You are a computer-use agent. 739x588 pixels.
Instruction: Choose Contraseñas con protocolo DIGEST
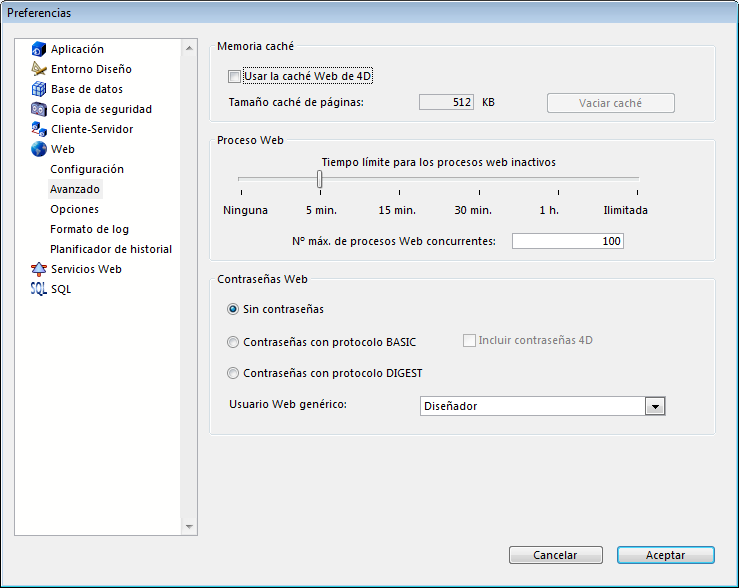coord(234,374)
